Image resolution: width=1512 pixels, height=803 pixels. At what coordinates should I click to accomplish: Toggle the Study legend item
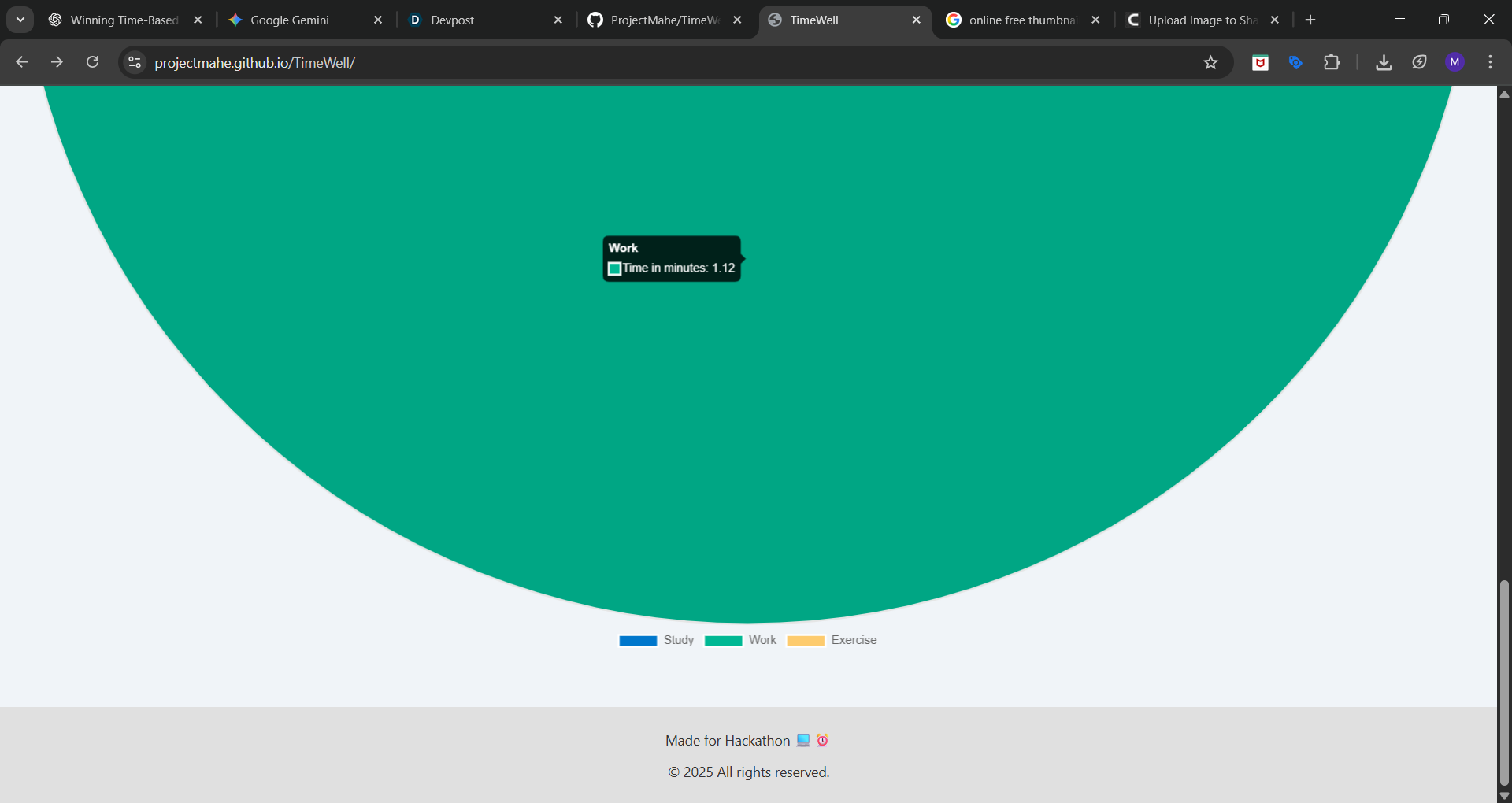[x=657, y=640]
